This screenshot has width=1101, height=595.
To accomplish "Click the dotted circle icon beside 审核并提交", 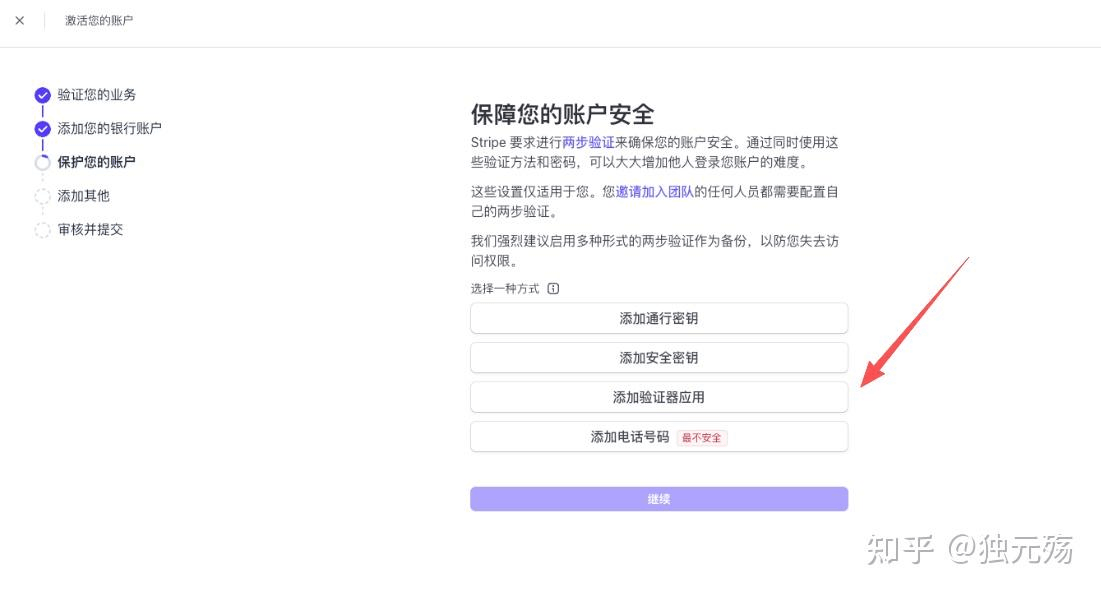I will point(43,230).
